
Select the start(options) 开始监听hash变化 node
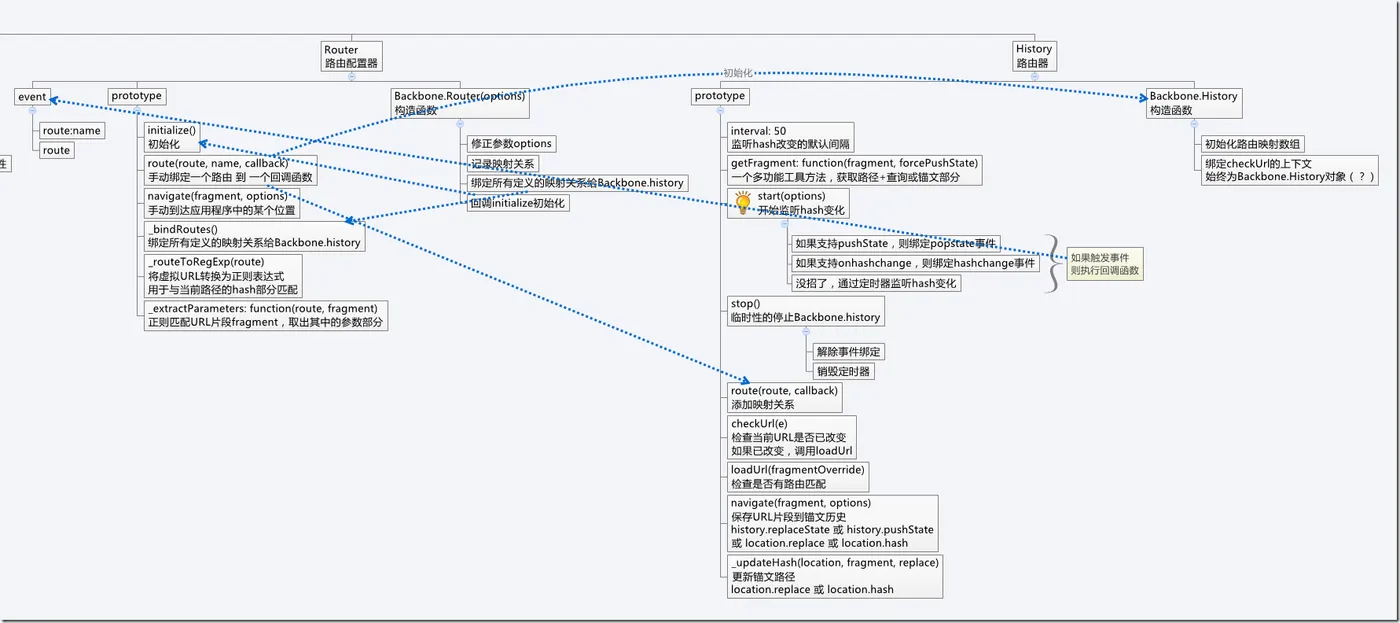[789, 203]
